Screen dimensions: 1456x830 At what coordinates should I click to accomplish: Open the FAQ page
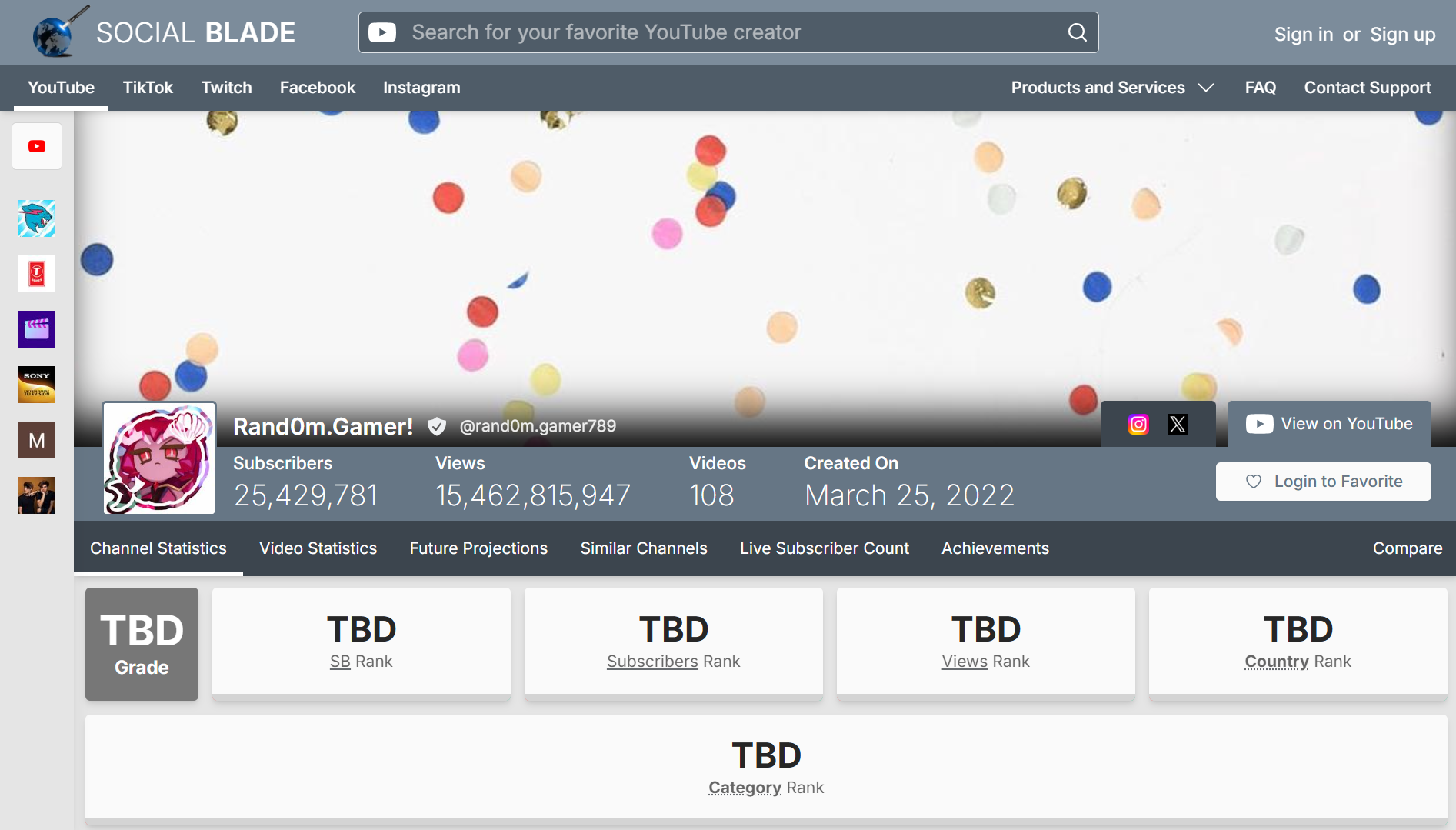point(1261,88)
